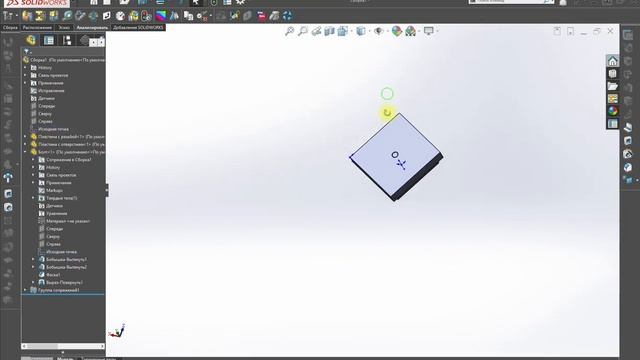Image resolution: width=640 pixels, height=360 pixels.
Task: Open the View Orientation dropdown arrow
Action: click(x=351, y=31)
